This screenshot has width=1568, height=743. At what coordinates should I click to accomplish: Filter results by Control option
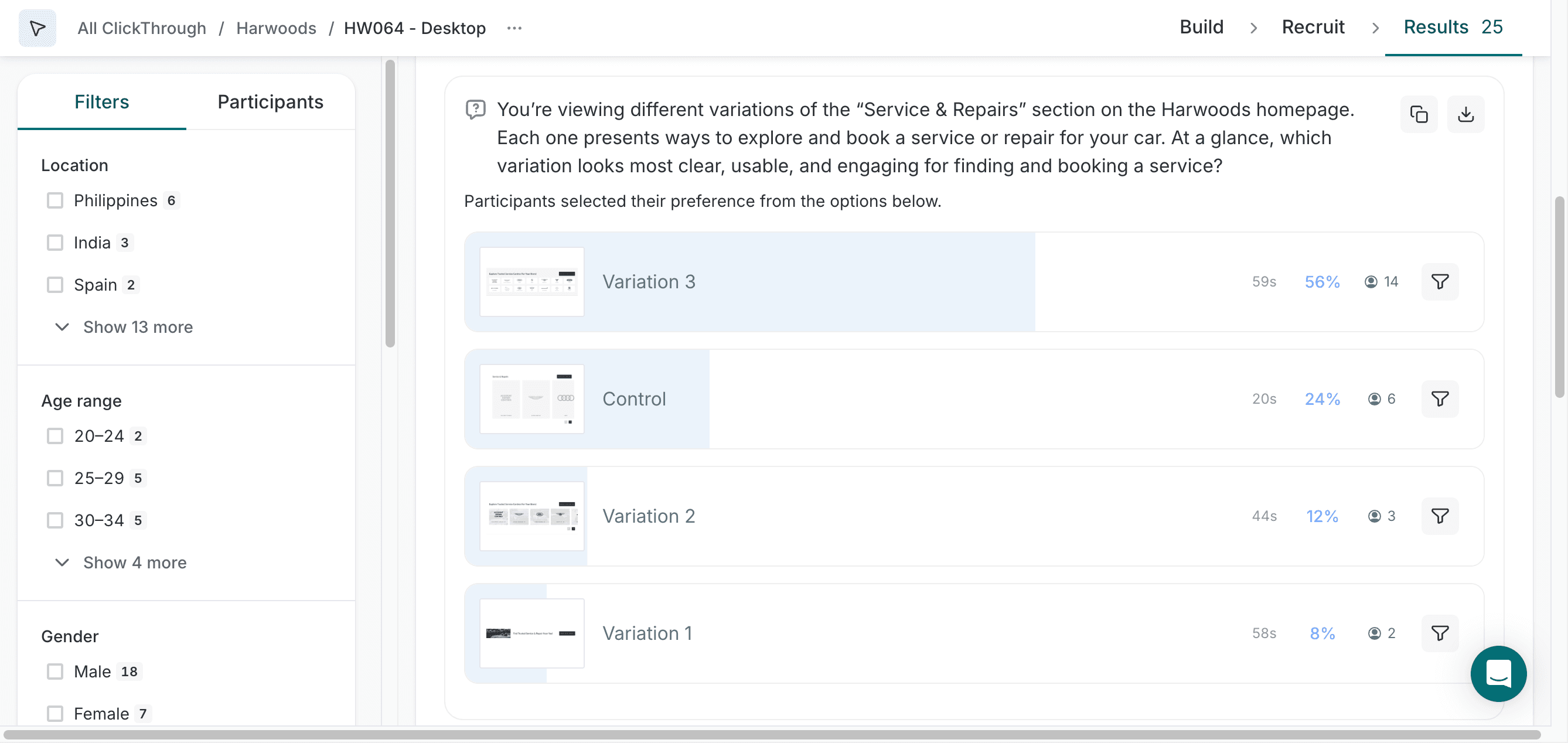point(1439,399)
